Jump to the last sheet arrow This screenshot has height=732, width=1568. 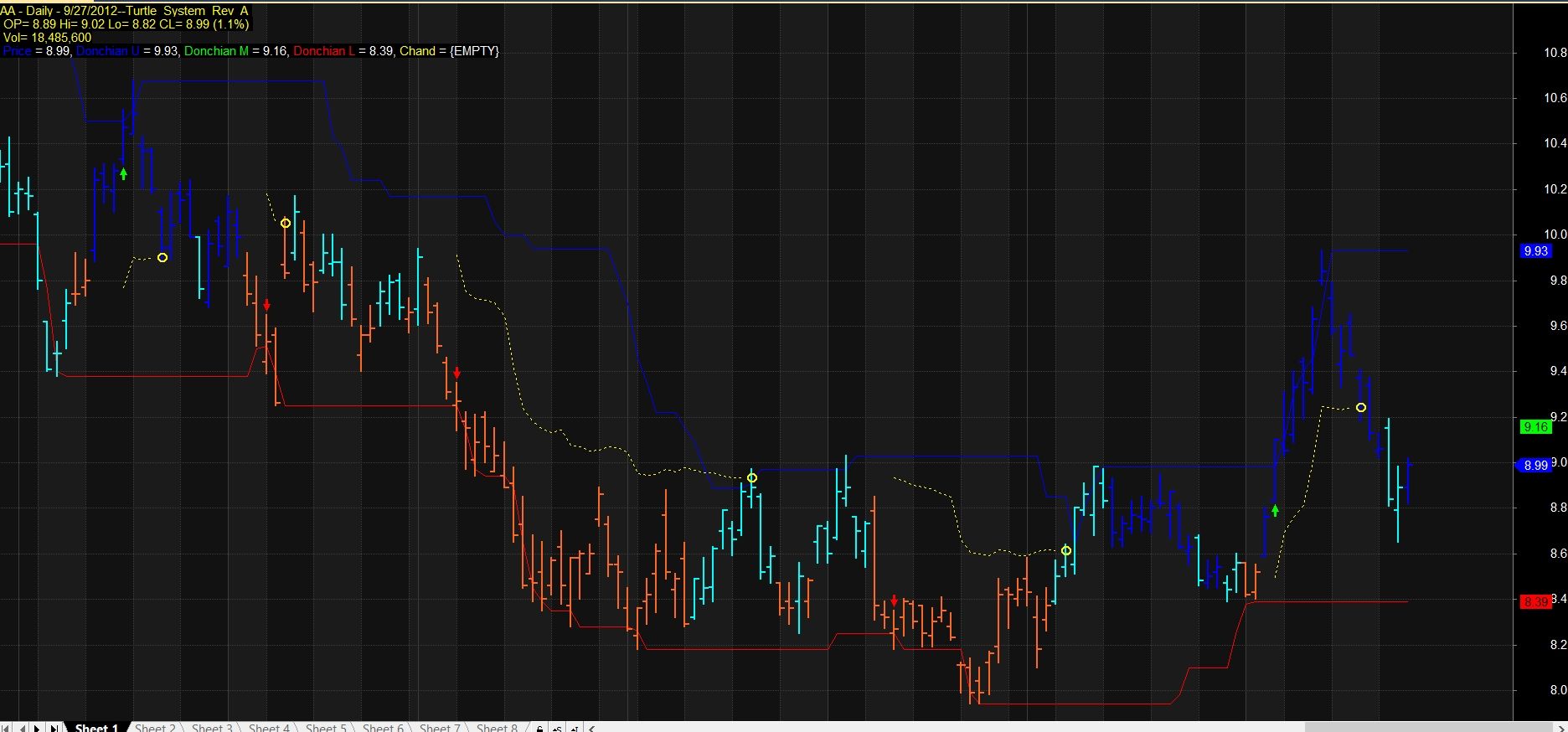[54, 728]
